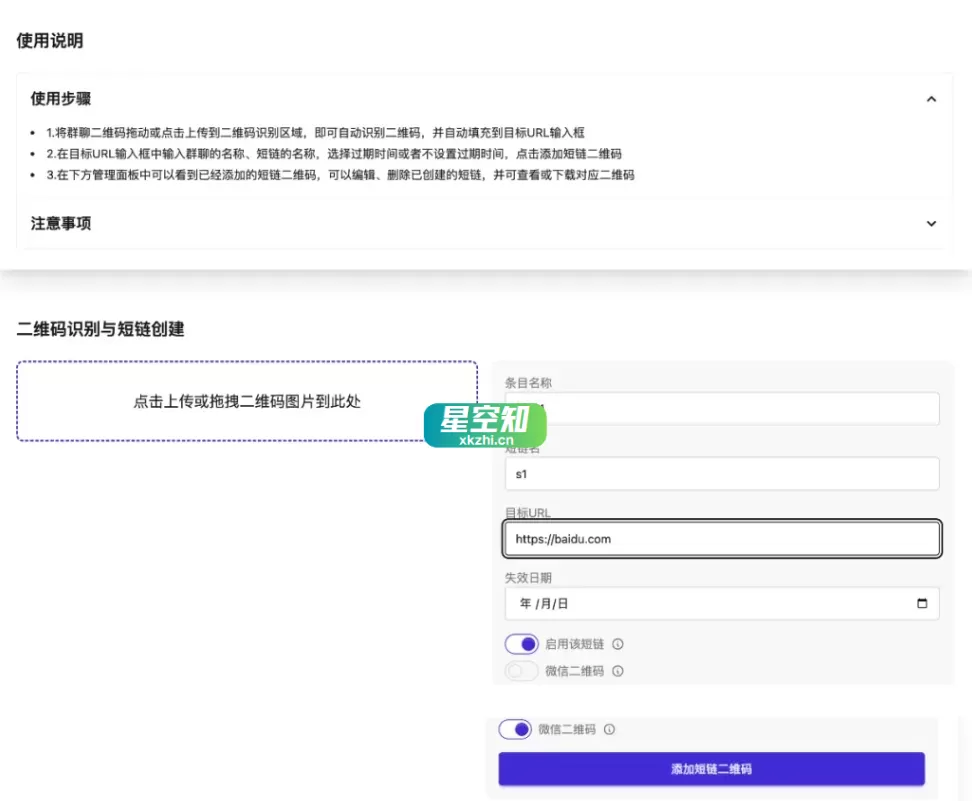Click the collapse chevron on 使用步骤
The height and width of the screenshot is (801, 972).
pyautogui.click(x=930, y=99)
